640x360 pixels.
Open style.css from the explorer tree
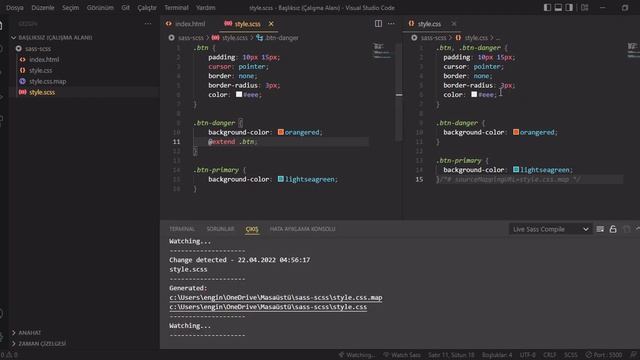pyautogui.click(x=40, y=71)
